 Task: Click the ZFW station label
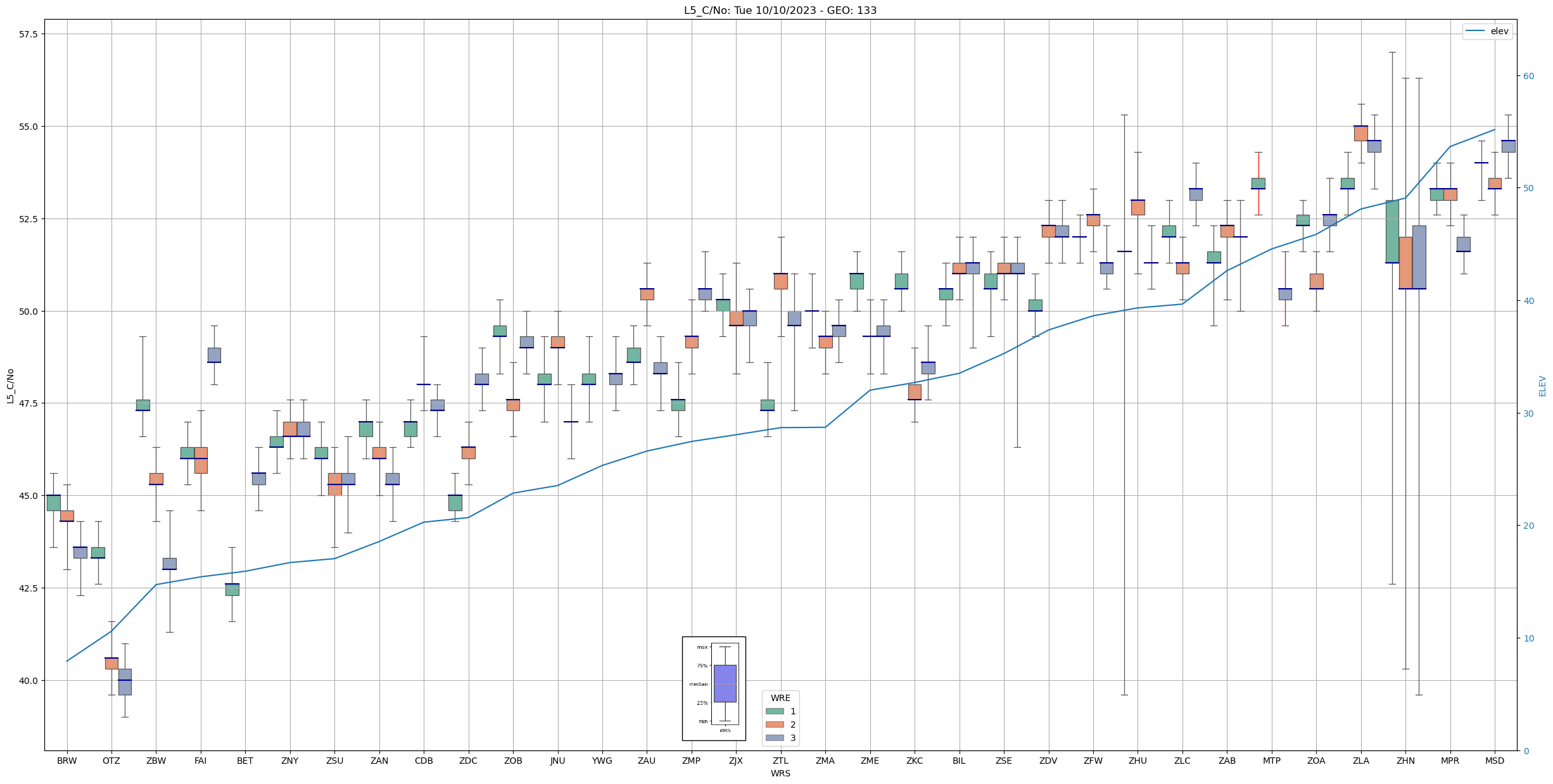pyautogui.click(x=1093, y=761)
